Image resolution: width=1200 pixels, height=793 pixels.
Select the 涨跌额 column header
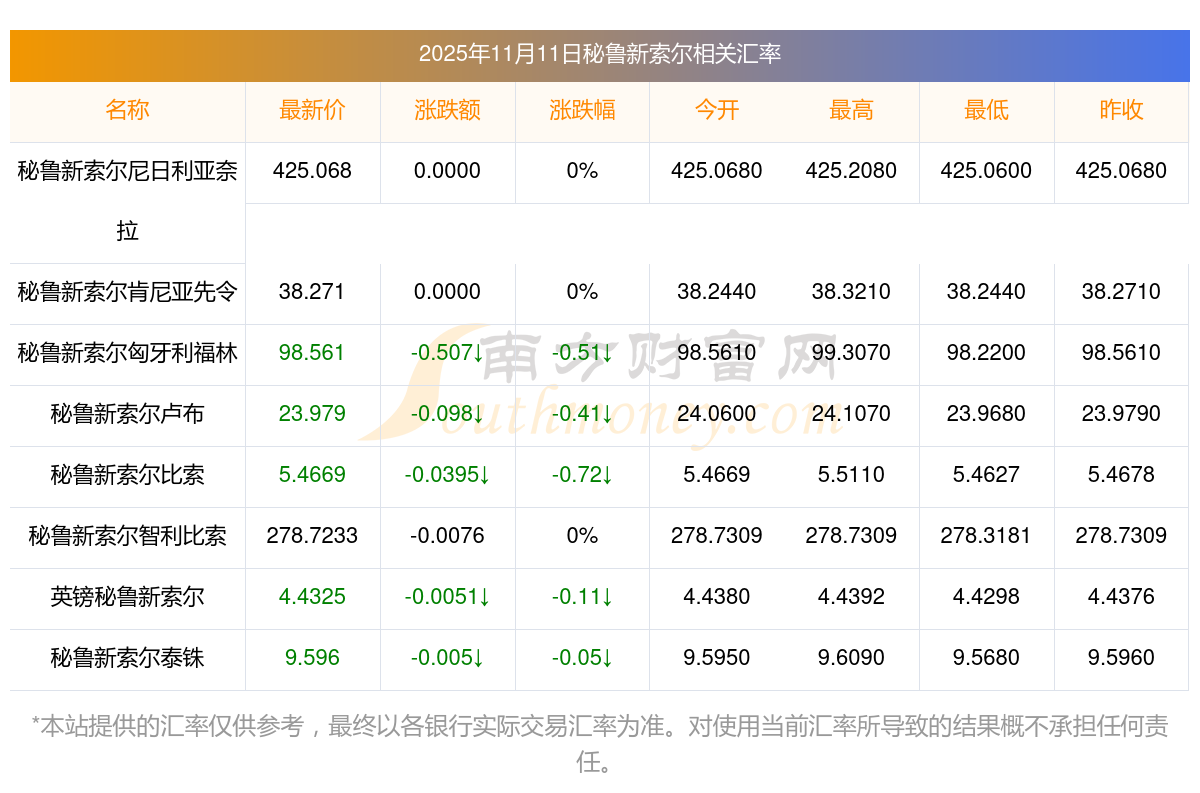(x=447, y=111)
